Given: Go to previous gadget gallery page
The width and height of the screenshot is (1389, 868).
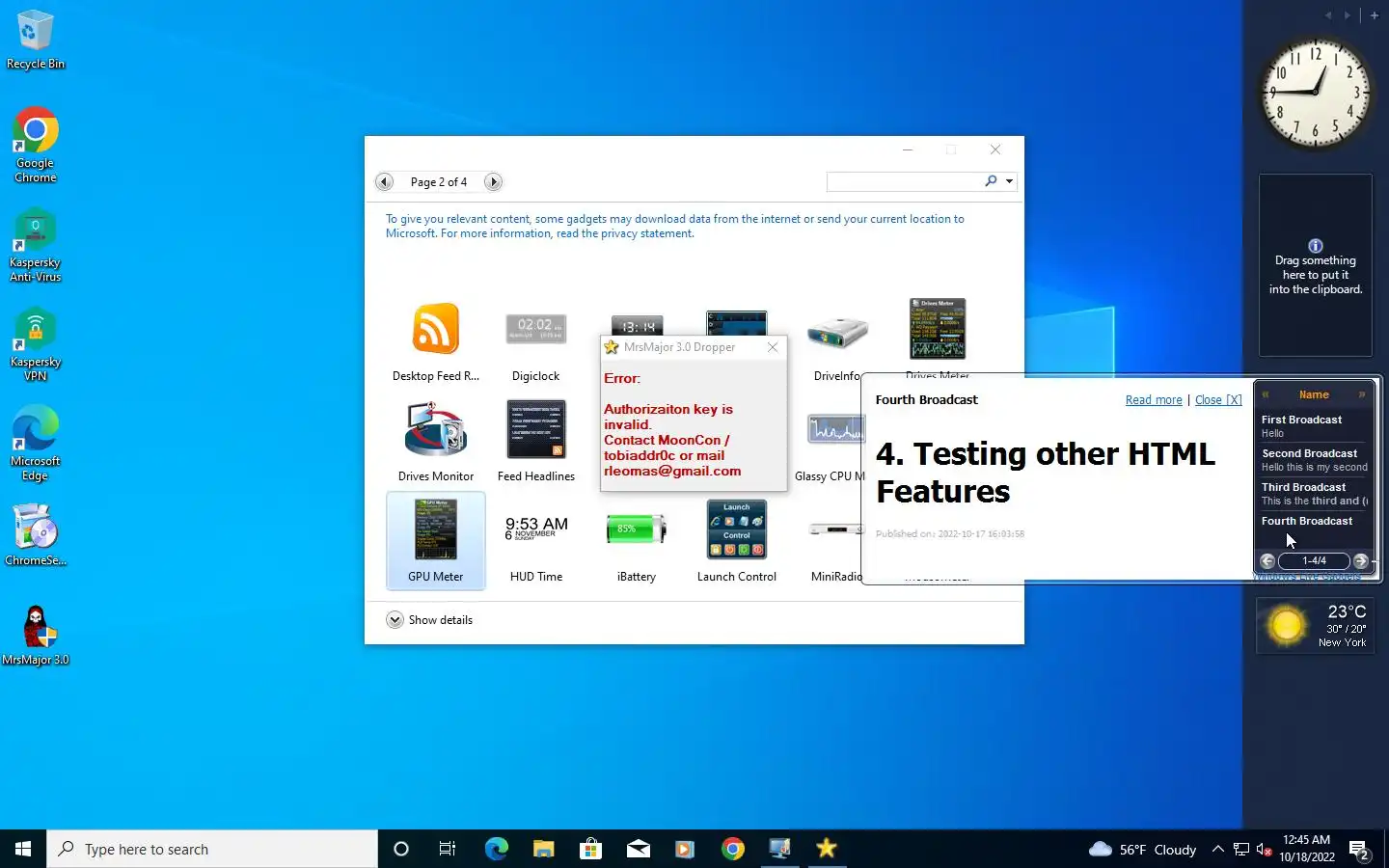Looking at the screenshot, I should 384,181.
